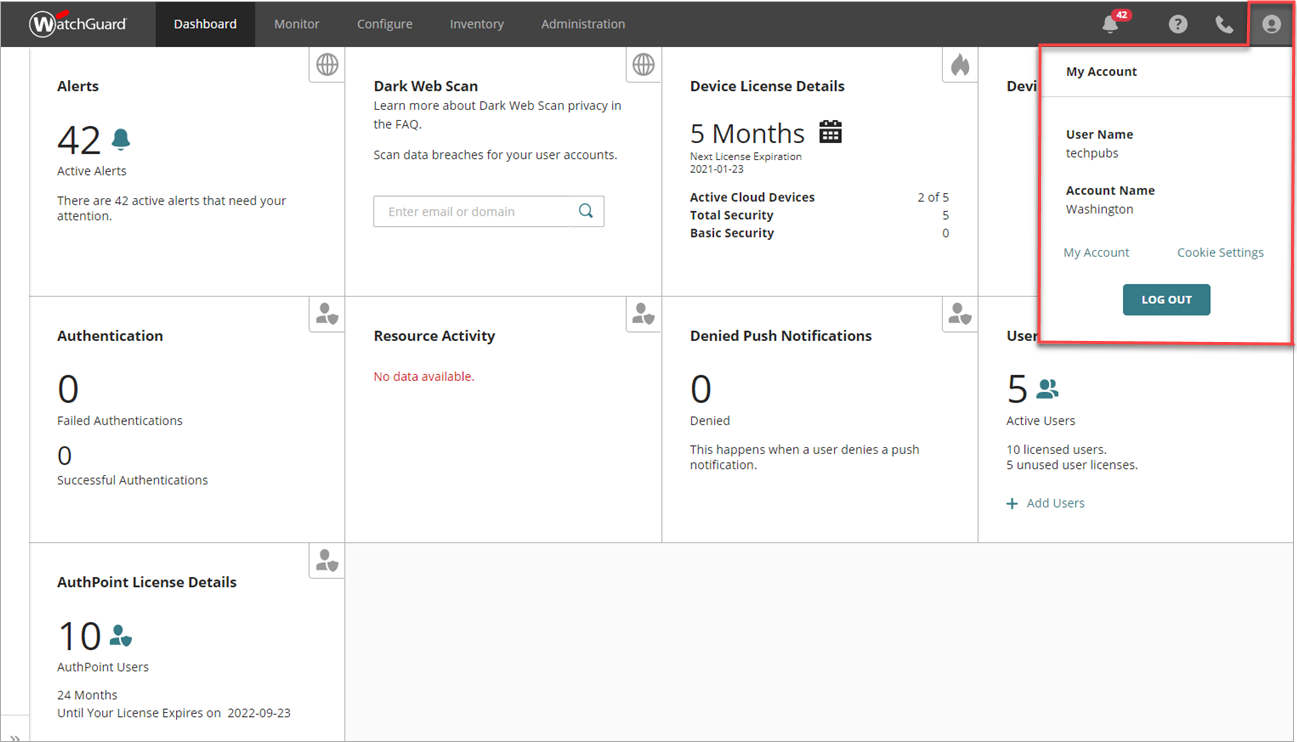Open the Configure menu
Screen dimensions: 1297x742
click(385, 24)
